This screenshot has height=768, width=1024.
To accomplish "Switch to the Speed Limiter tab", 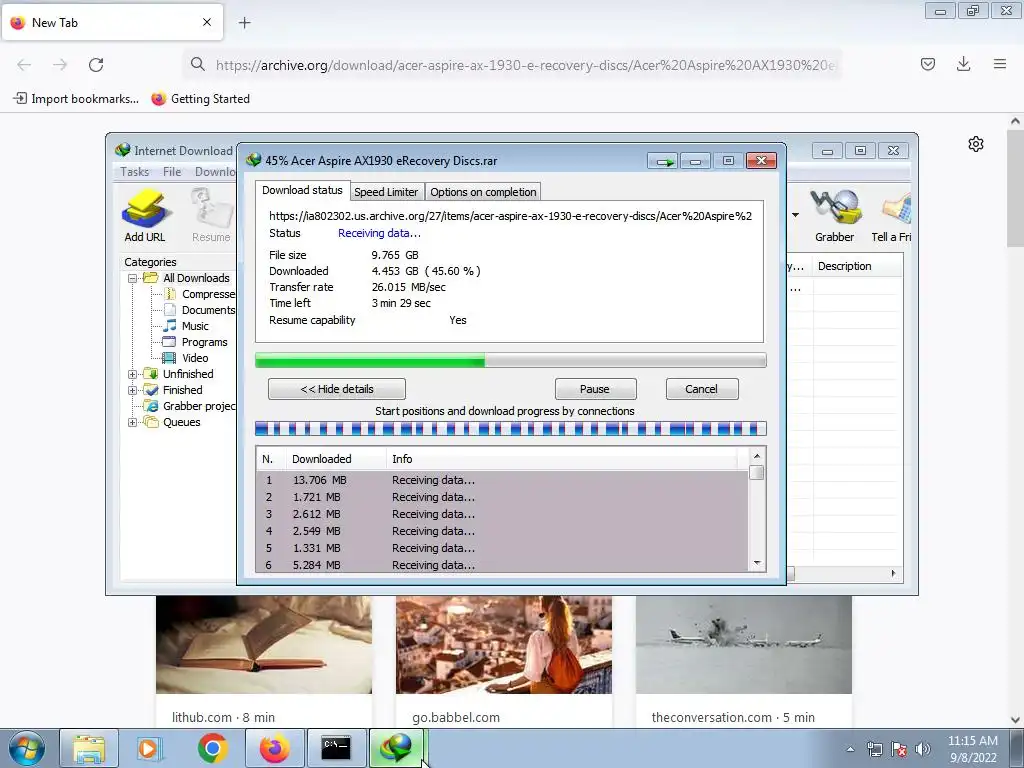I will point(386,192).
